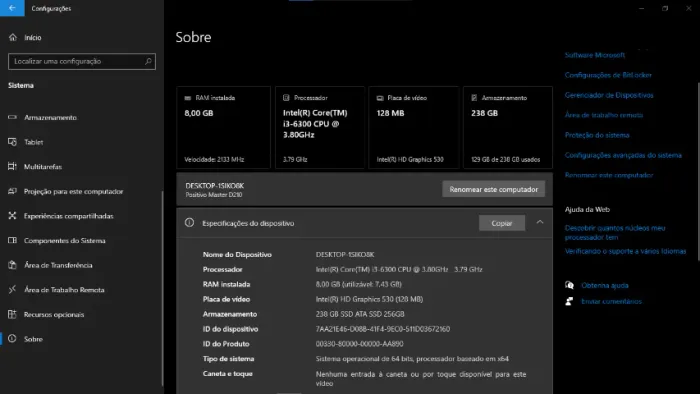Click Renomear este computador link on right

point(609,175)
